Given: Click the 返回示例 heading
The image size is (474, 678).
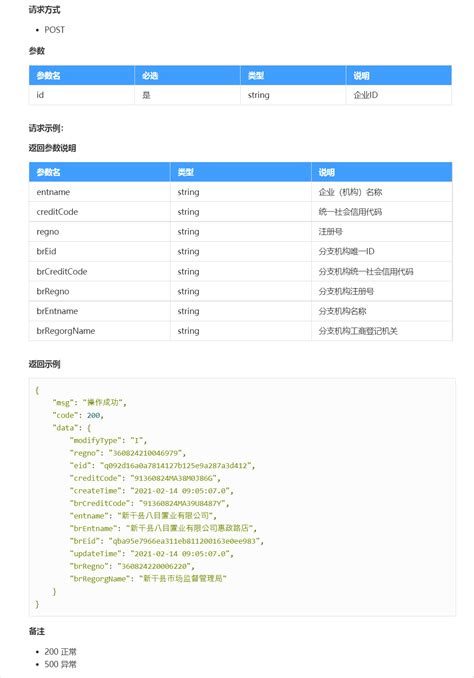Looking at the screenshot, I should [x=45, y=364].
